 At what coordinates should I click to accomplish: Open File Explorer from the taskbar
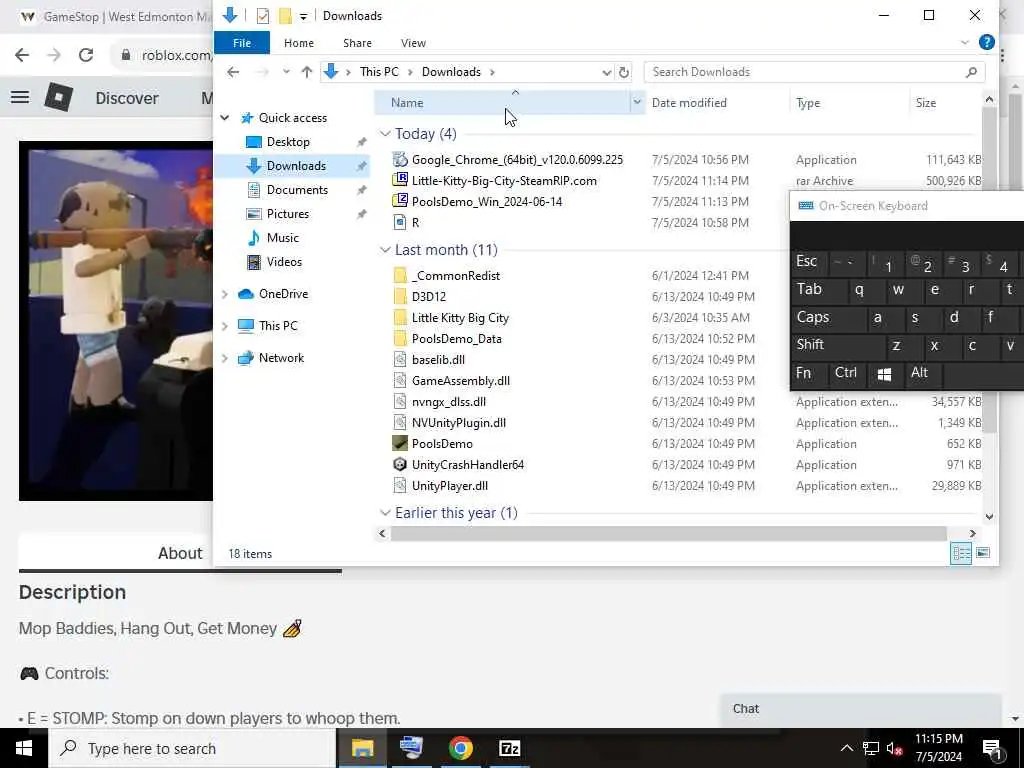pos(362,748)
